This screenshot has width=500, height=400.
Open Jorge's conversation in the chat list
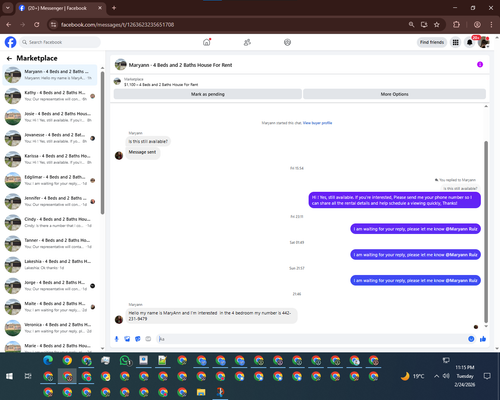pos(50,286)
